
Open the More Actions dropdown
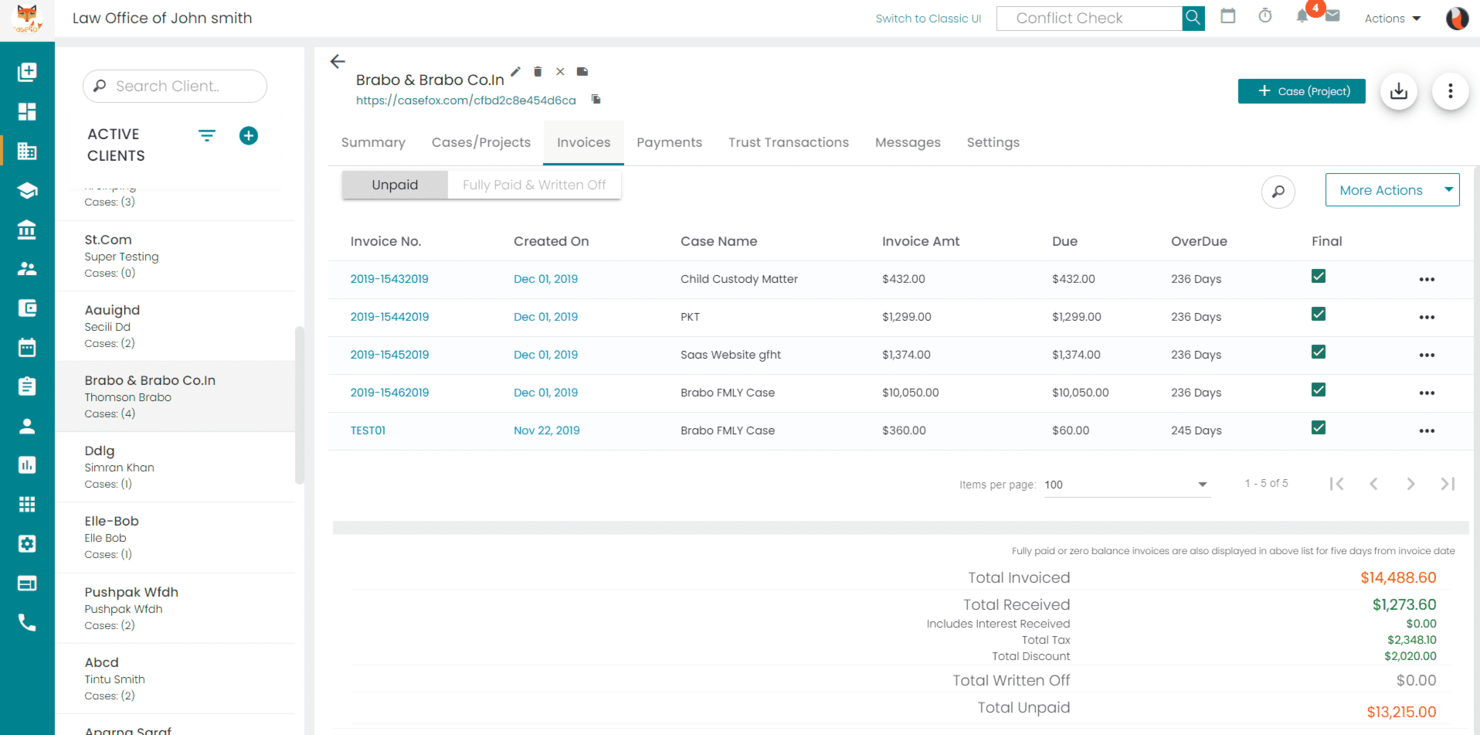click(x=1392, y=189)
